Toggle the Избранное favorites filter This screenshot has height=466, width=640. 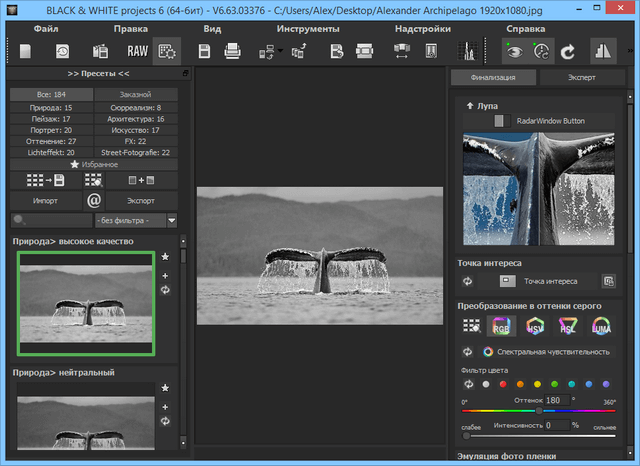point(94,163)
